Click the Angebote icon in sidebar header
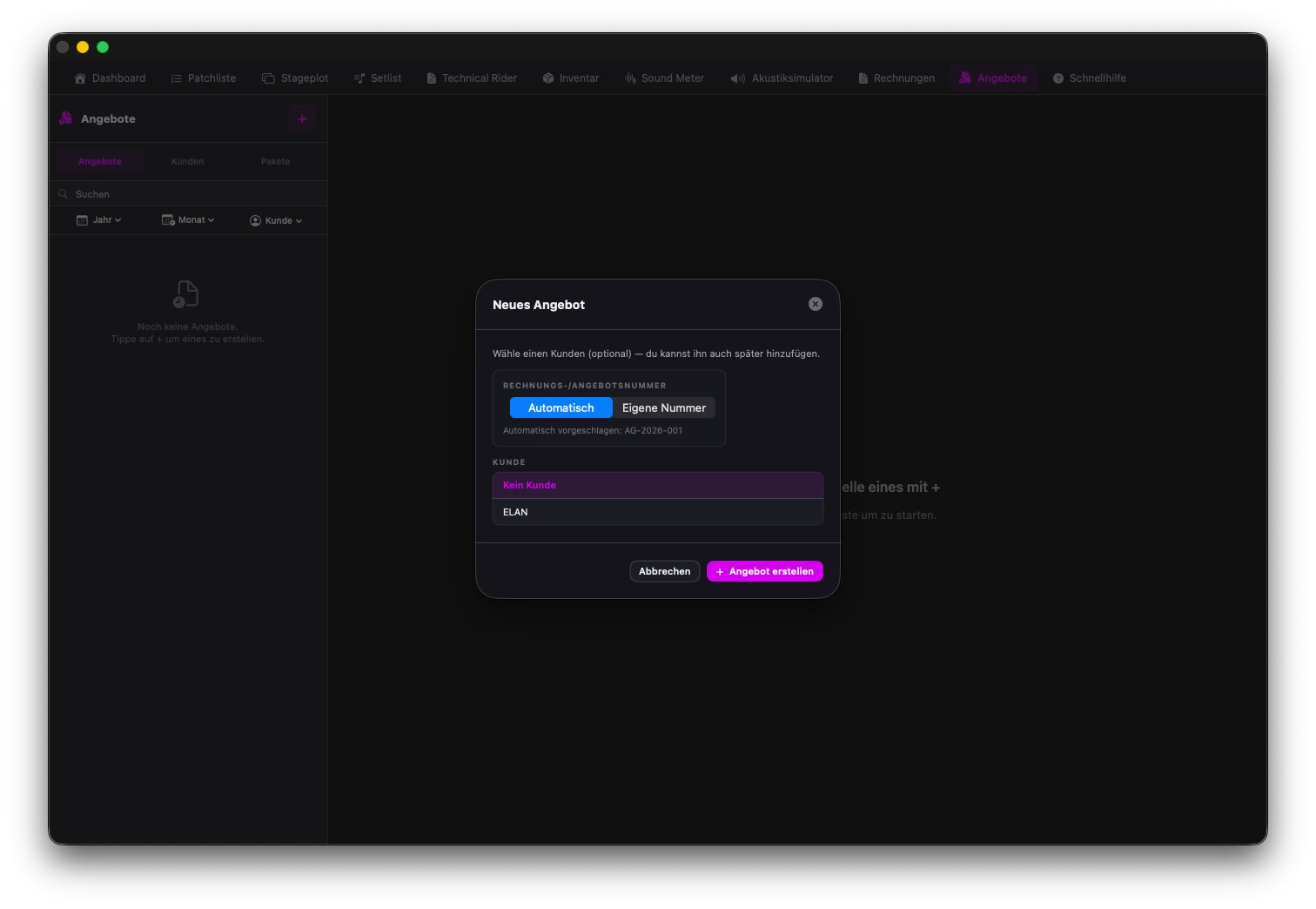1316x909 pixels. pyautogui.click(x=65, y=118)
